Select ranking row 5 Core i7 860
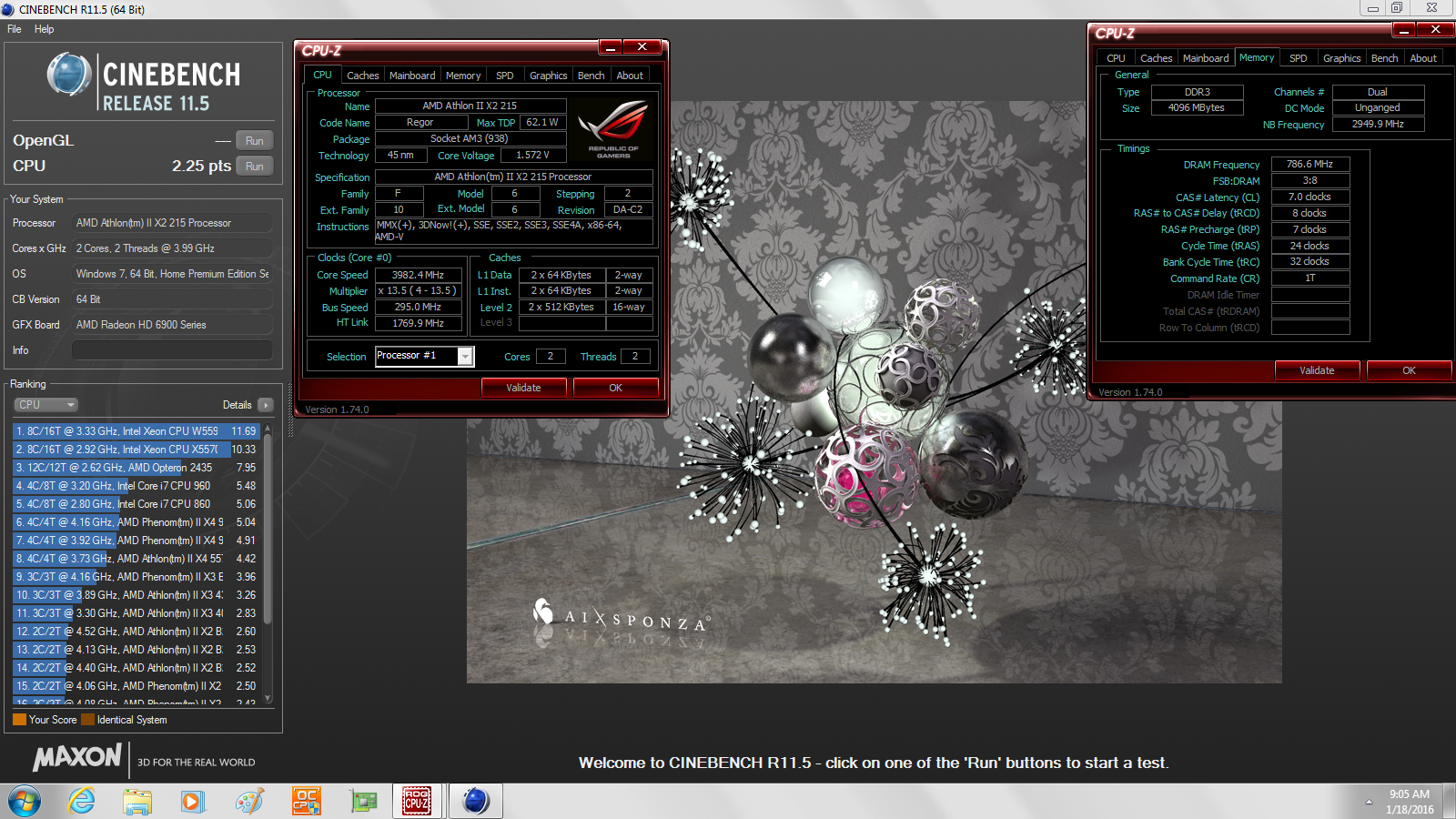This screenshot has height=819, width=1456. tap(136, 504)
